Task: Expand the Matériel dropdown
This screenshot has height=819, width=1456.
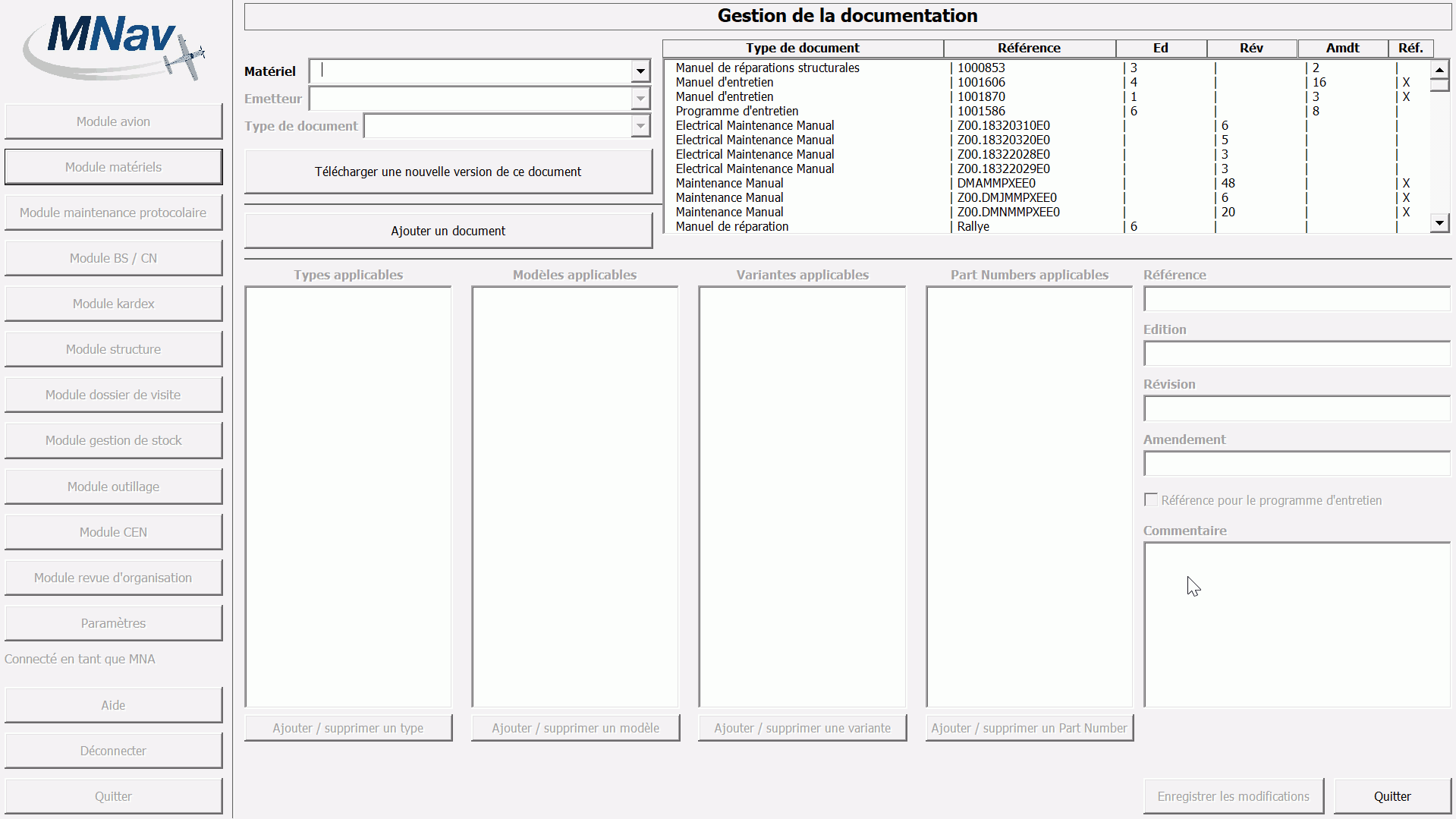Action: 640,71
